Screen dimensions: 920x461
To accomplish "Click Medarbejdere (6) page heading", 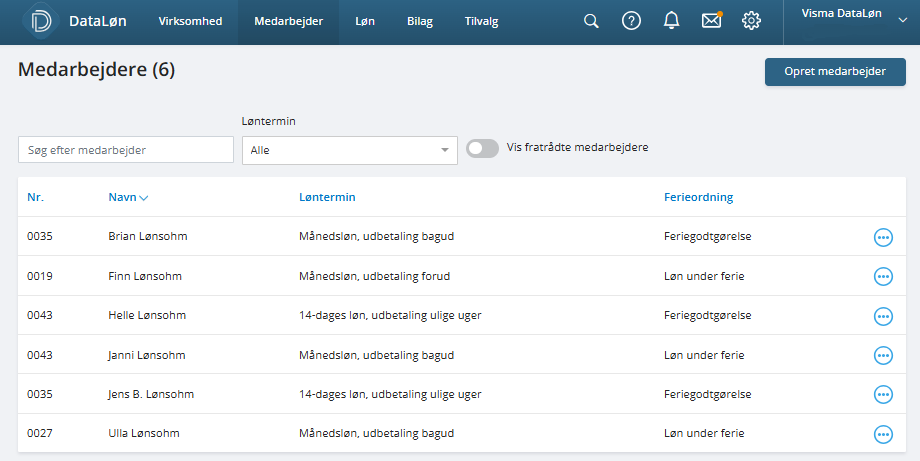I will tap(97, 70).
